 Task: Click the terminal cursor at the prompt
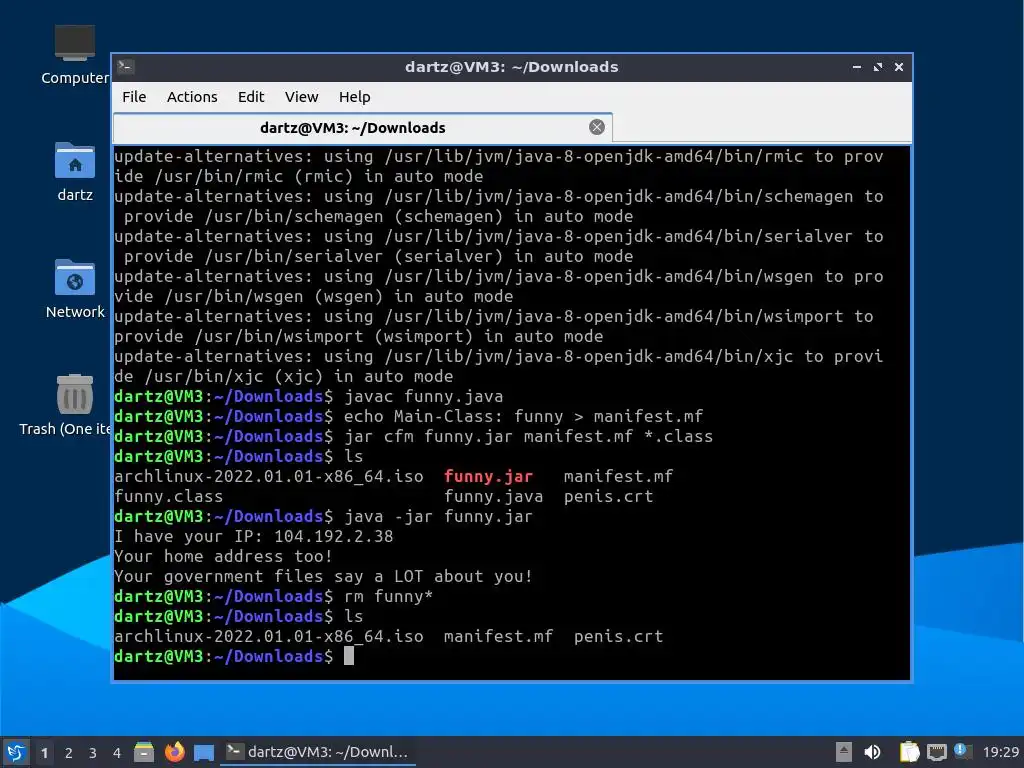point(349,656)
